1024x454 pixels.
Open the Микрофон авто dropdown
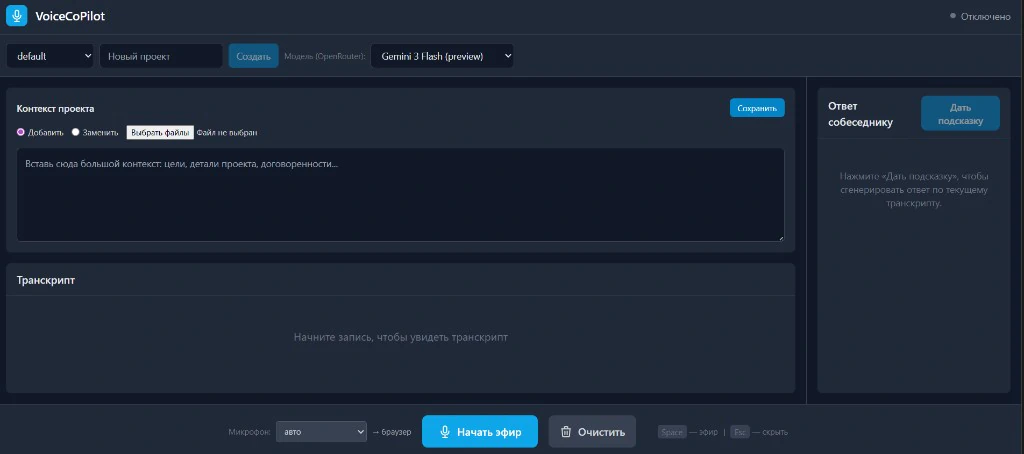click(x=321, y=432)
